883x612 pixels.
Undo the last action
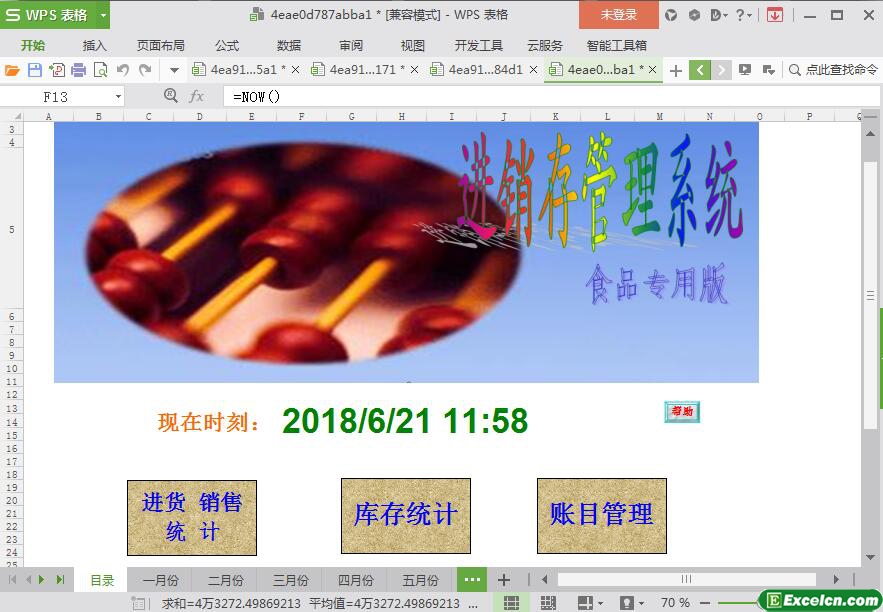123,70
